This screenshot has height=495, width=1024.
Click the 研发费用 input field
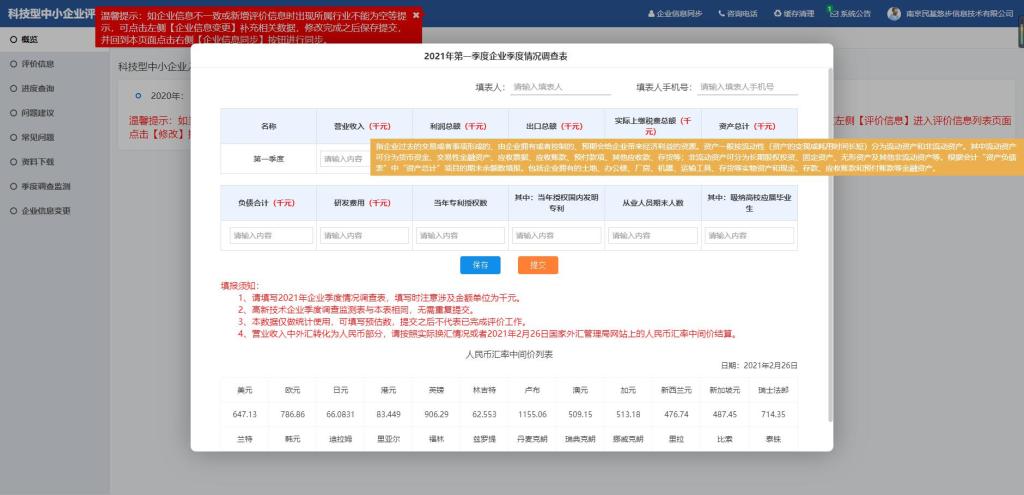point(365,236)
